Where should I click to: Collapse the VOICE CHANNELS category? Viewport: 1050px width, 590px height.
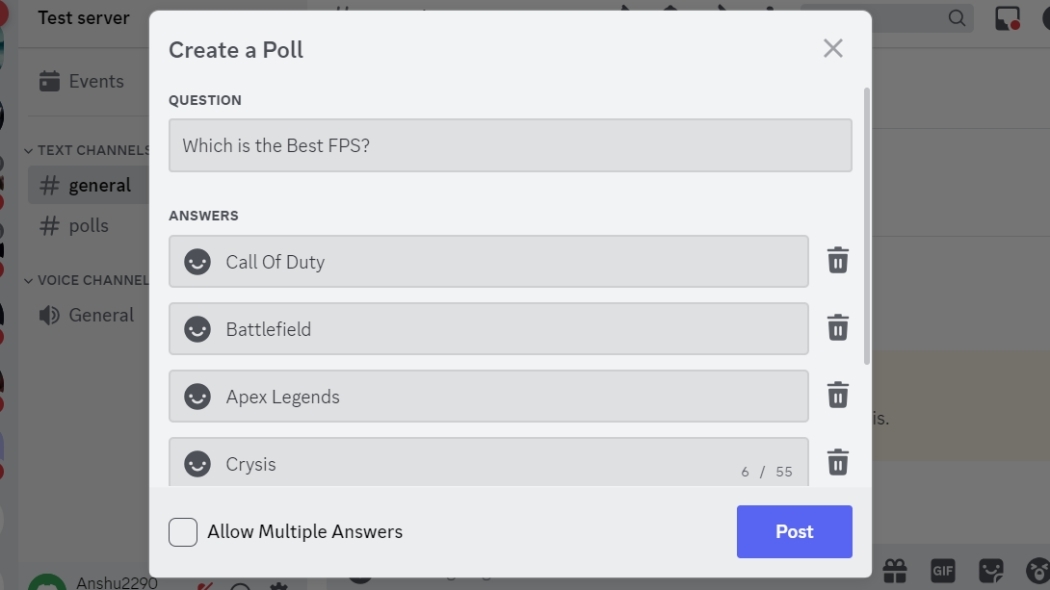pos(28,279)
